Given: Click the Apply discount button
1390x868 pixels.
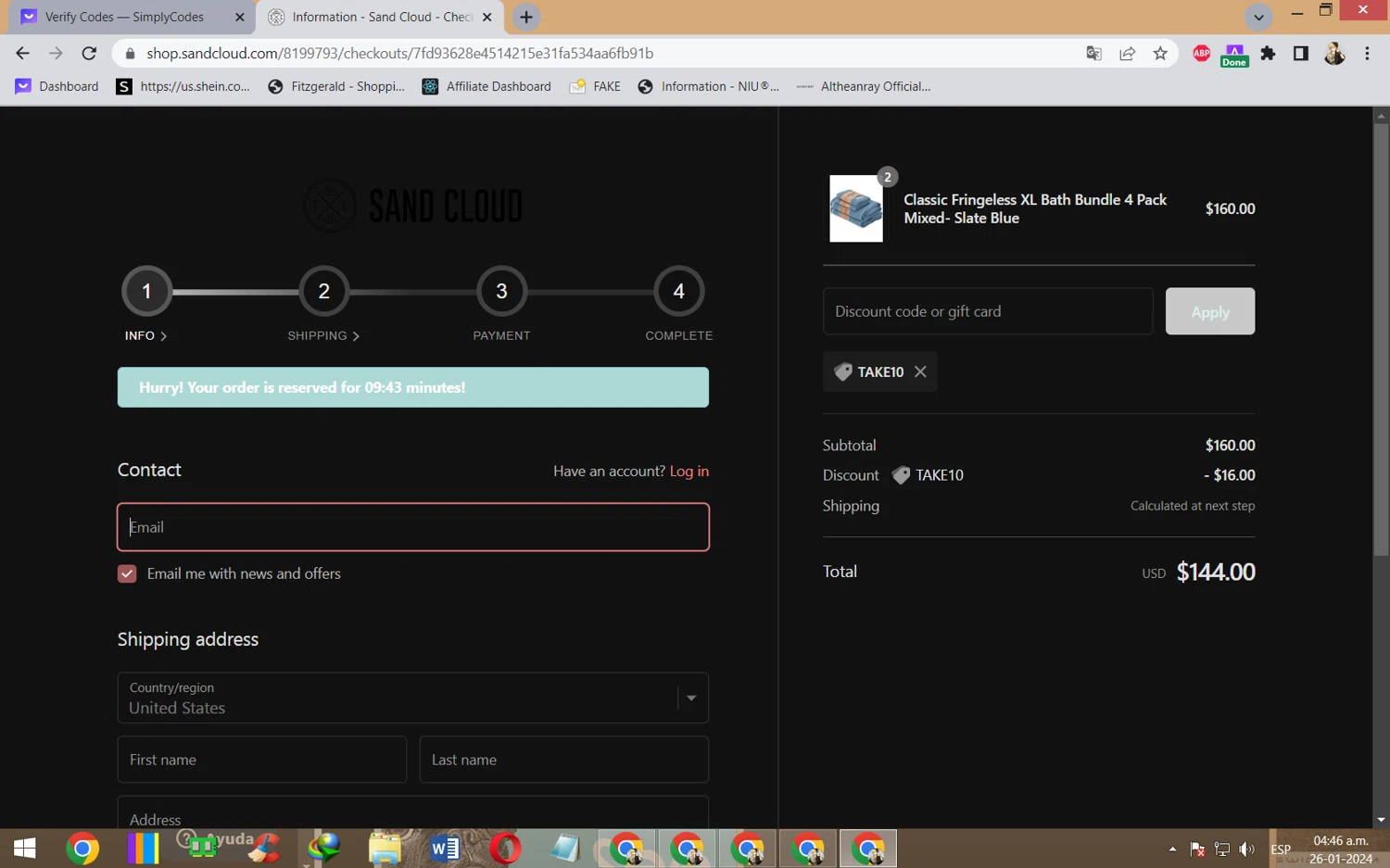Looking at the screenshot, I should [1210, 311].
